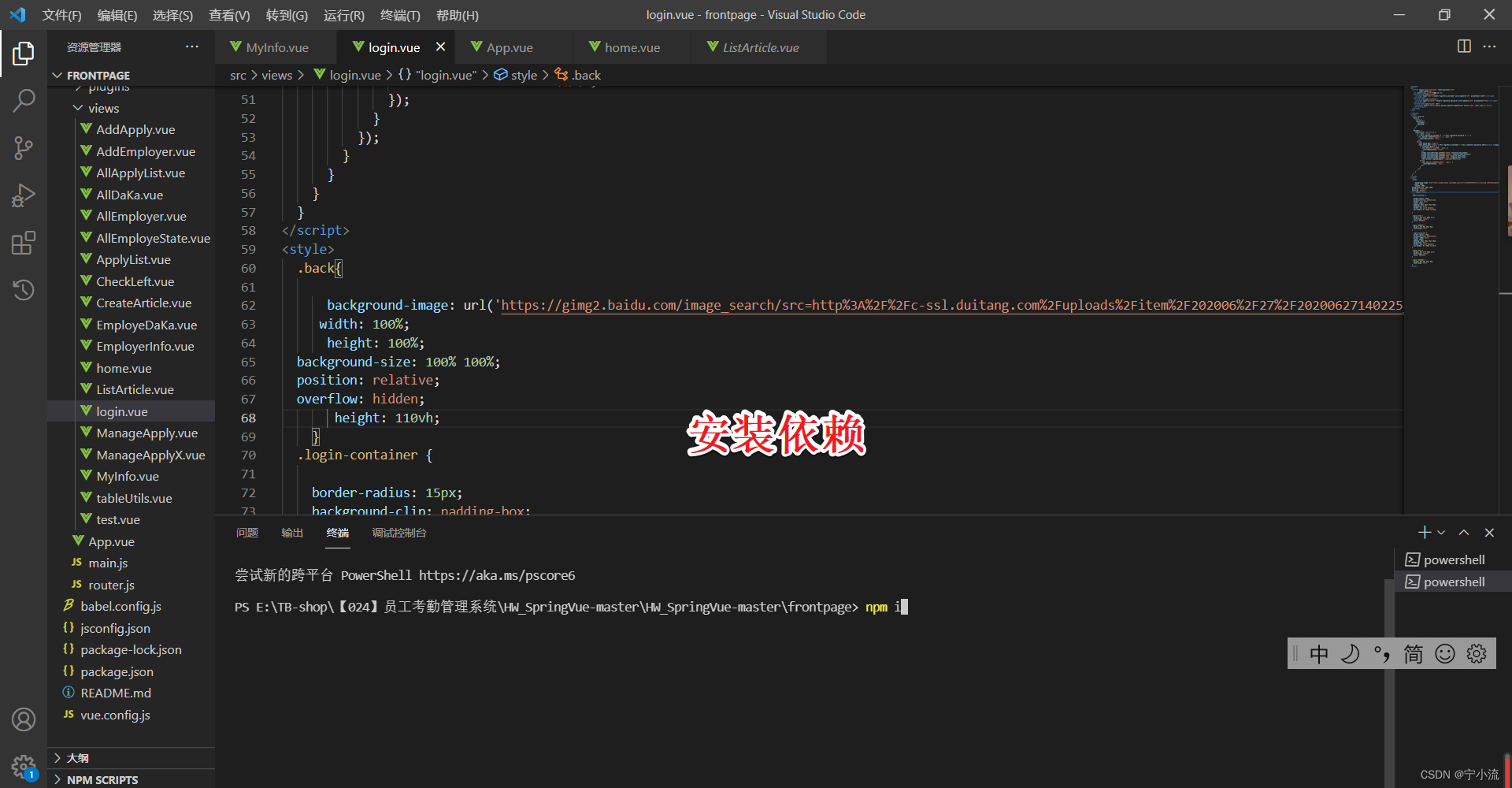Open the terminal profile dropdown chevron
Image resolution: width=1512 pixels, height=788 pixels.
point(1442,532)
